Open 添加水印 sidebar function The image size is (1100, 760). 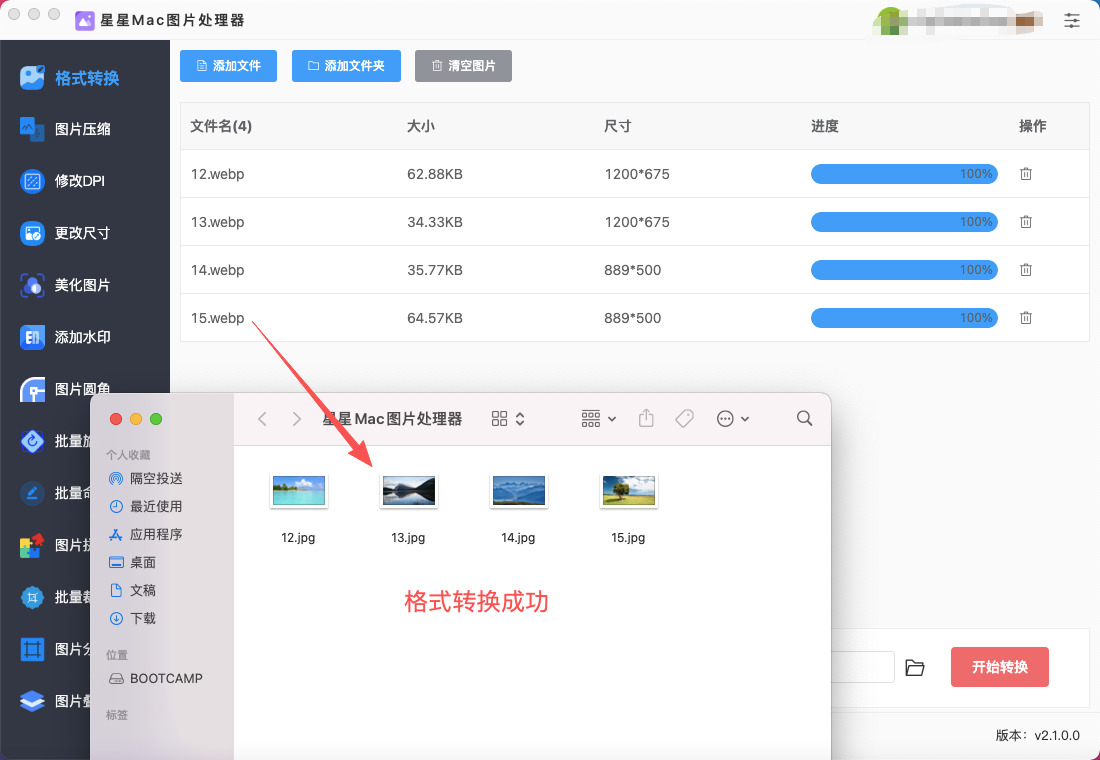point(82,337)
